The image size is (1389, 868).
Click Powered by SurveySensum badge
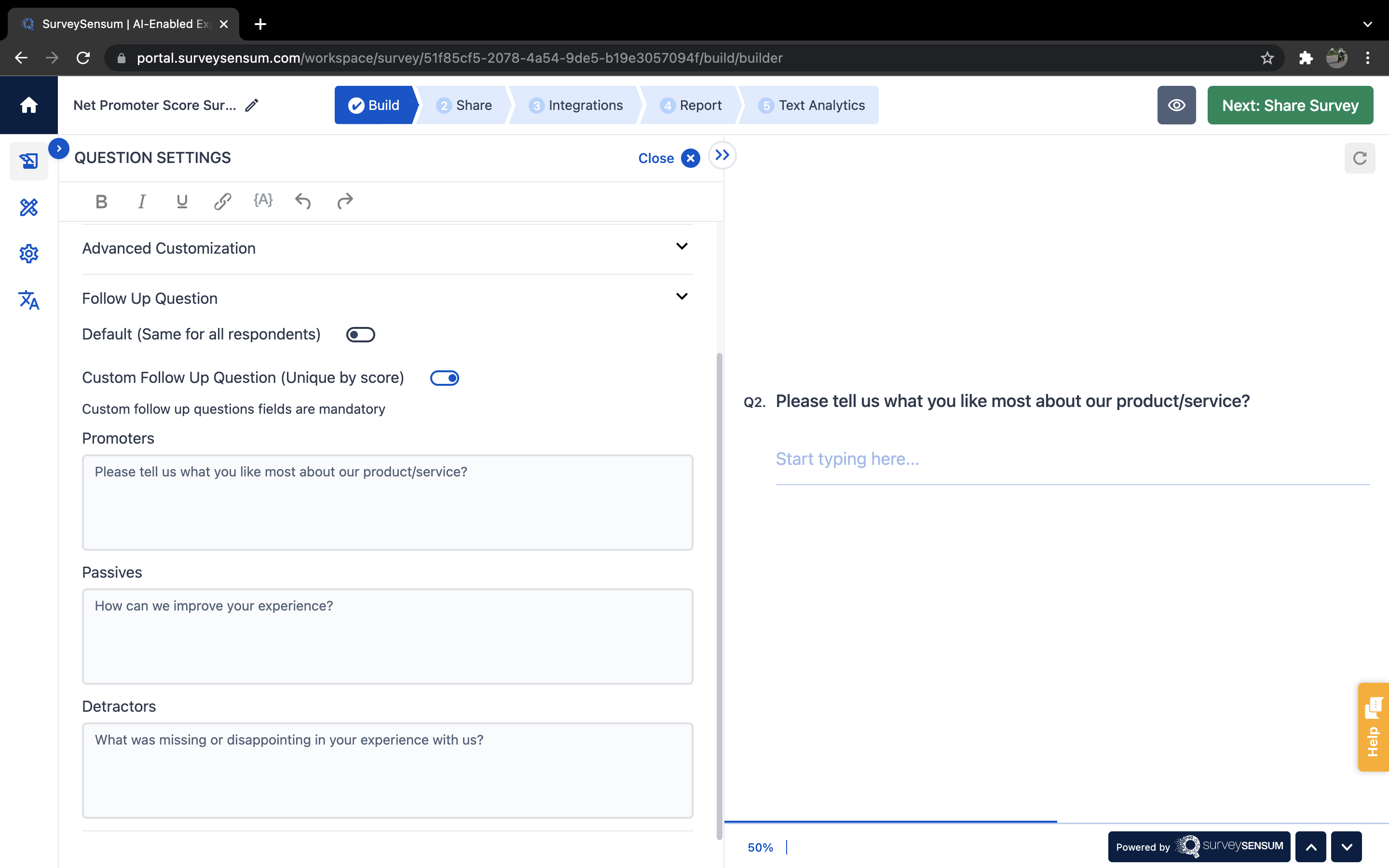[1199, 847]
